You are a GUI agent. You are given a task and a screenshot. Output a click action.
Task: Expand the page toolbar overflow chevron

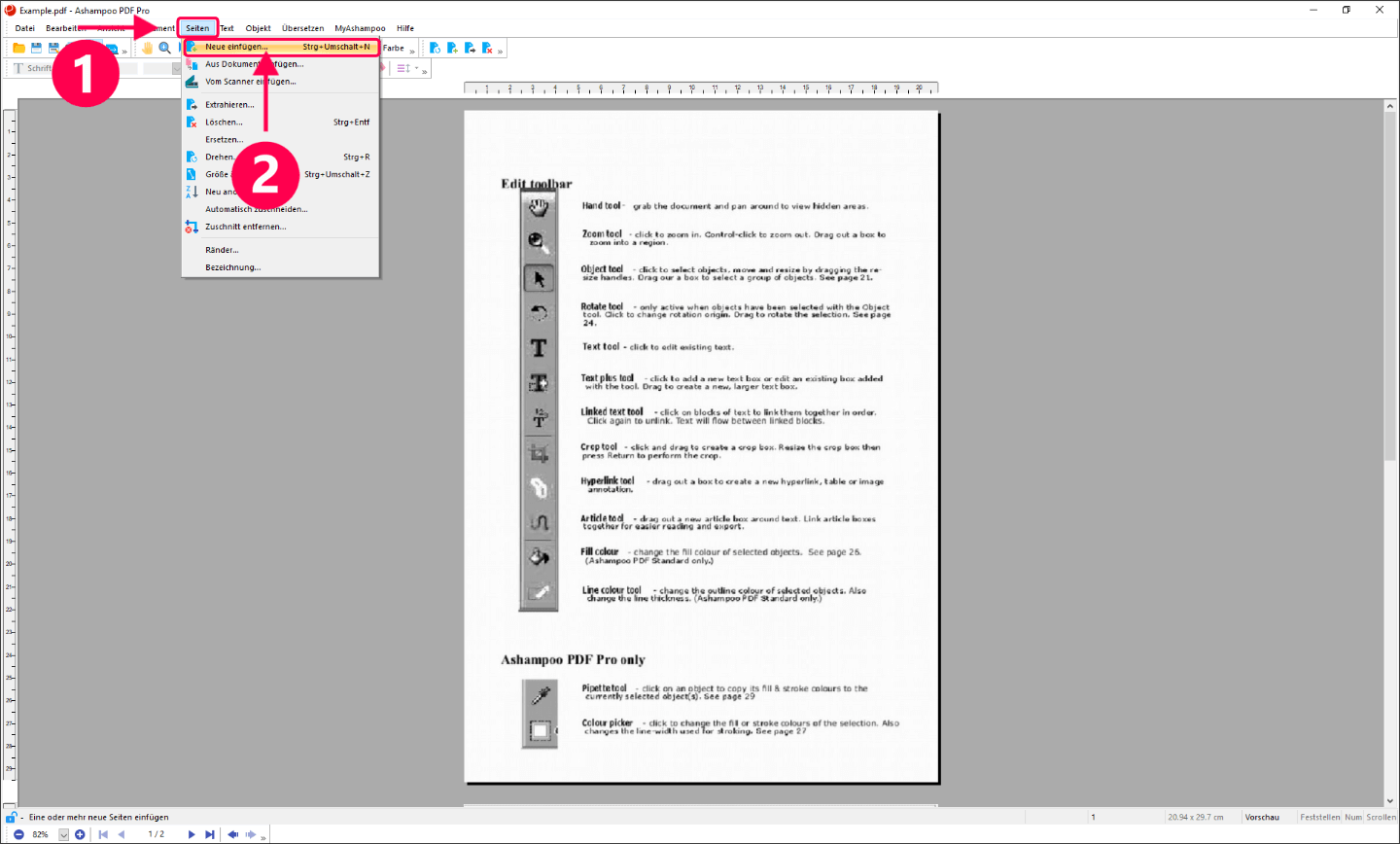[x=501, y=50]
